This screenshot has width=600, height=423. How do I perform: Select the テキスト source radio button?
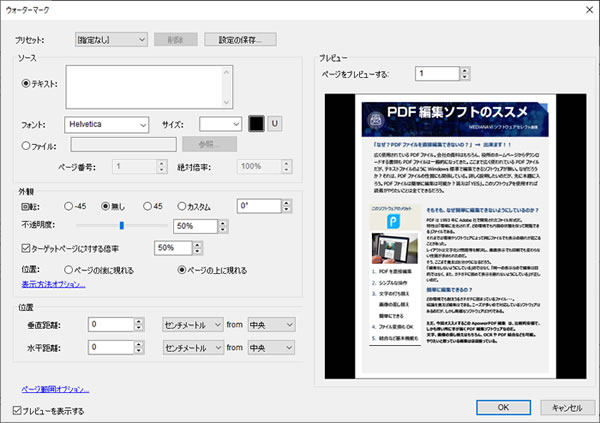click(27, 85)
